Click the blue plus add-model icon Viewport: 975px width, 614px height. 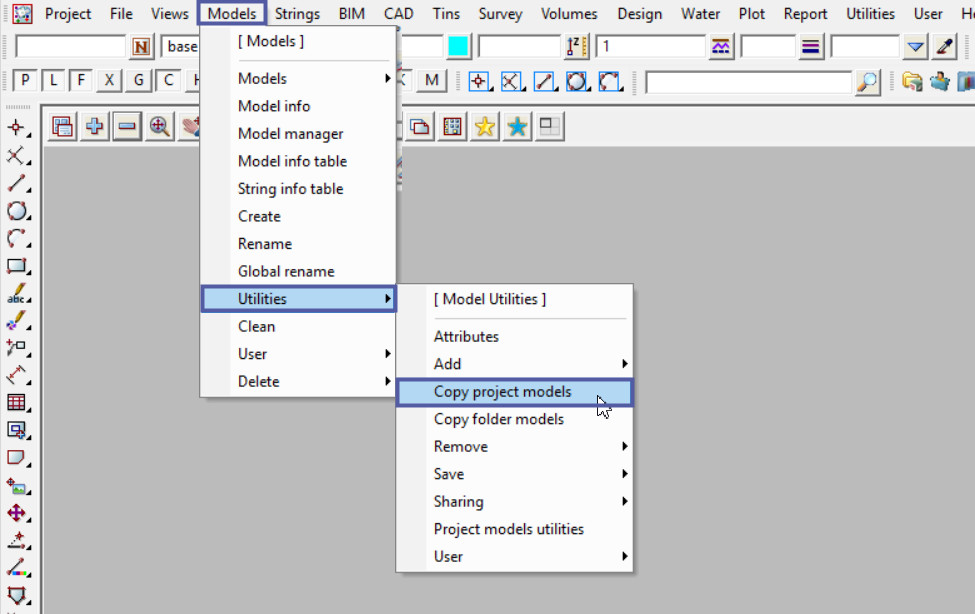click(95, 127)
